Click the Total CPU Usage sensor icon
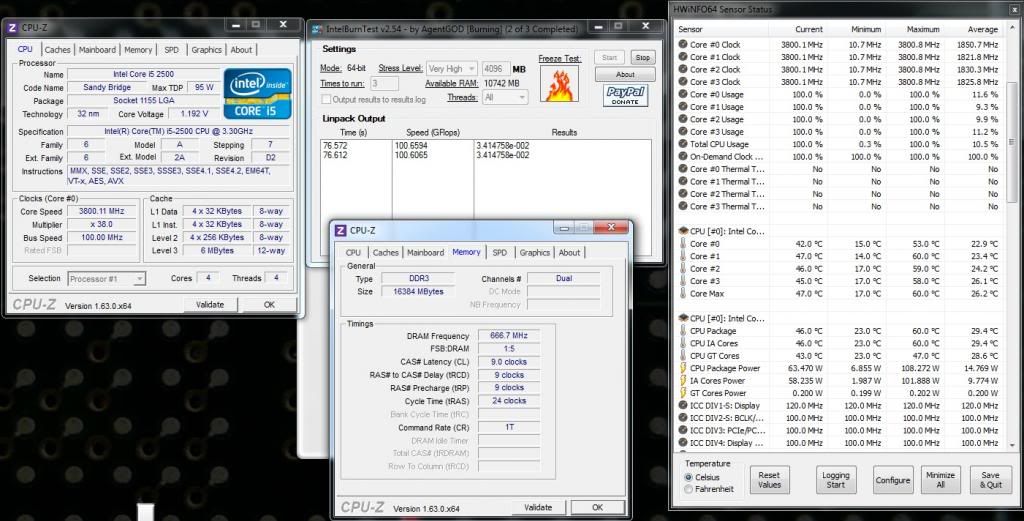 (x=682, y=144)
